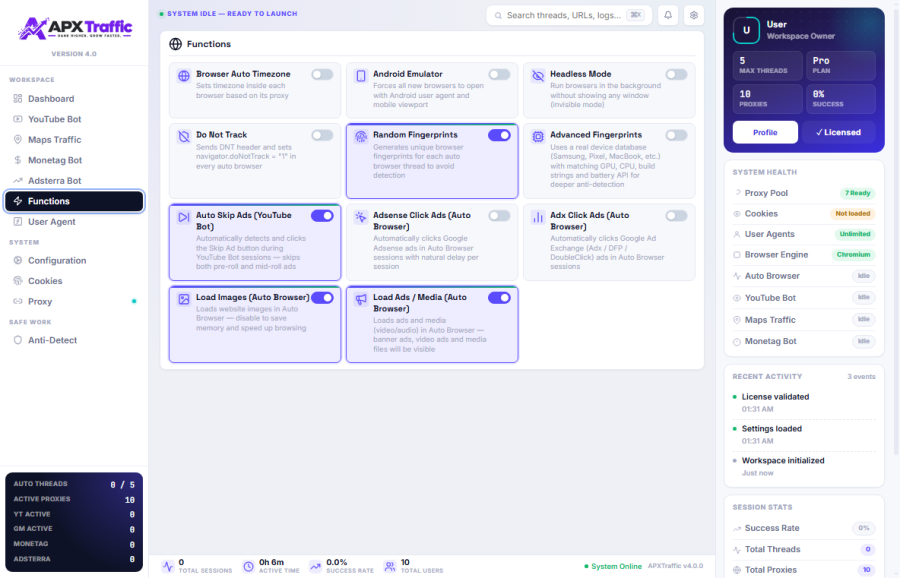Click the Adx Click Ads bar chart icon

(x=538, y=217)
